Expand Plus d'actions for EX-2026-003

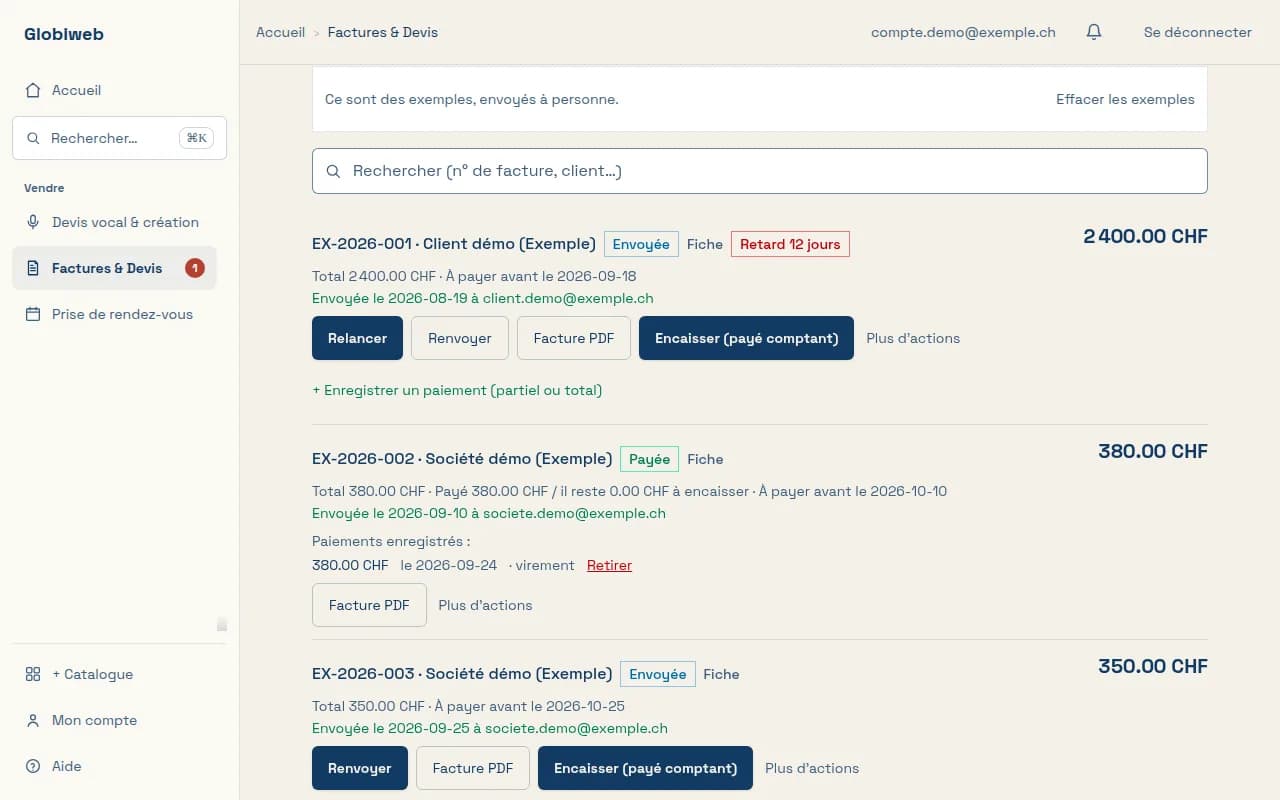(812, 768)
